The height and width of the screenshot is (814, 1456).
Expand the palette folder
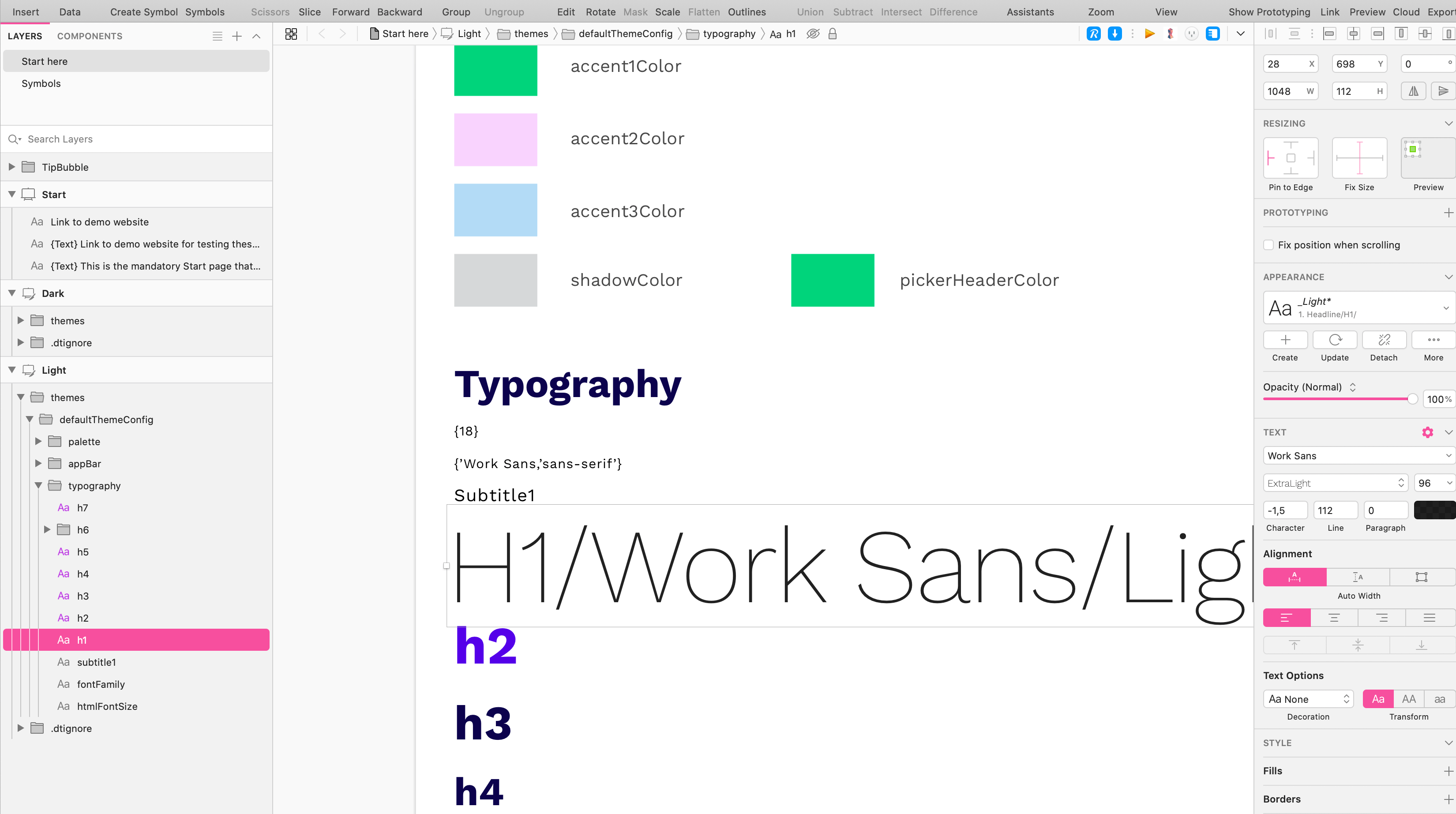point(38,442)
